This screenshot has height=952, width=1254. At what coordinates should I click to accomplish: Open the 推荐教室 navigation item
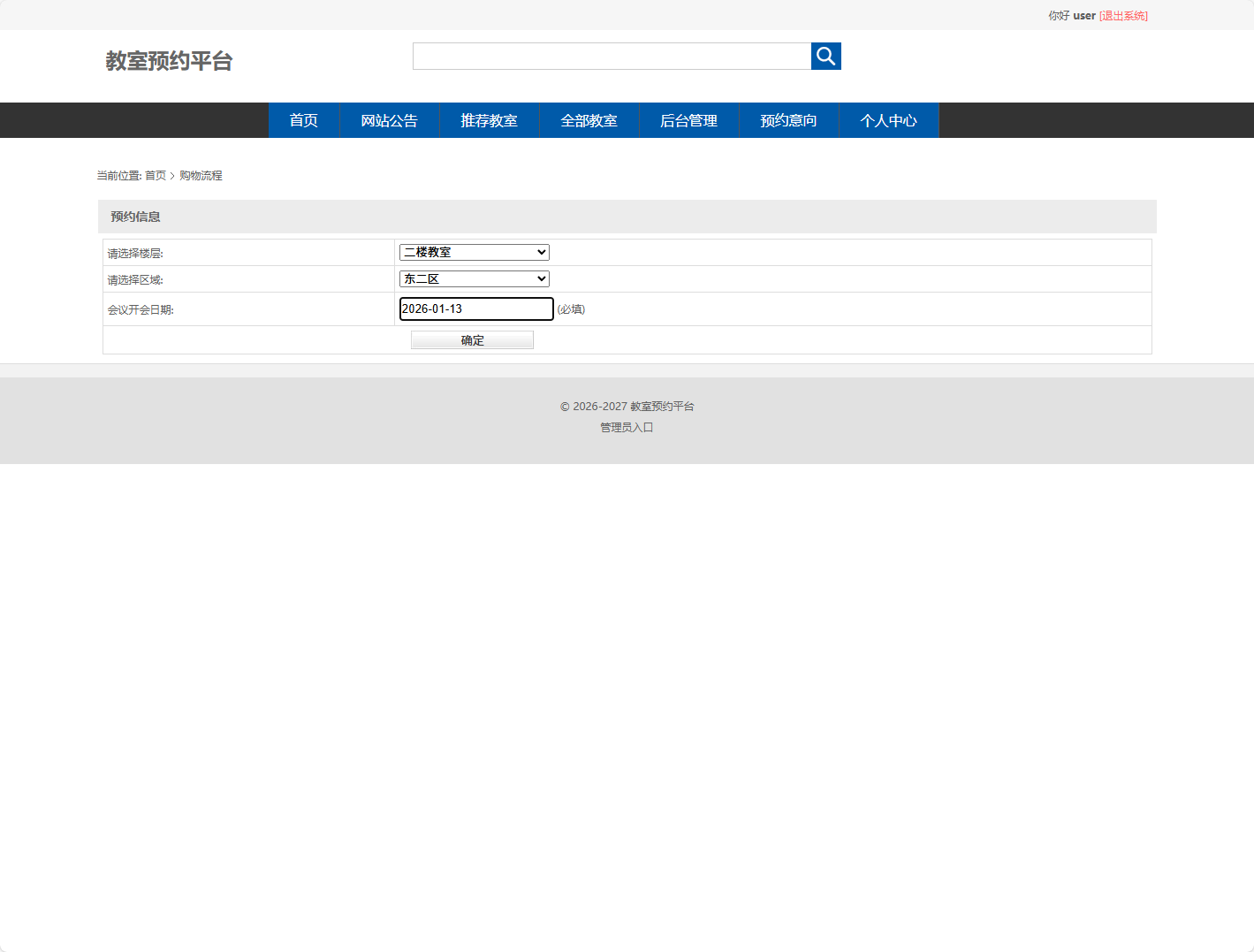(489, 120)
